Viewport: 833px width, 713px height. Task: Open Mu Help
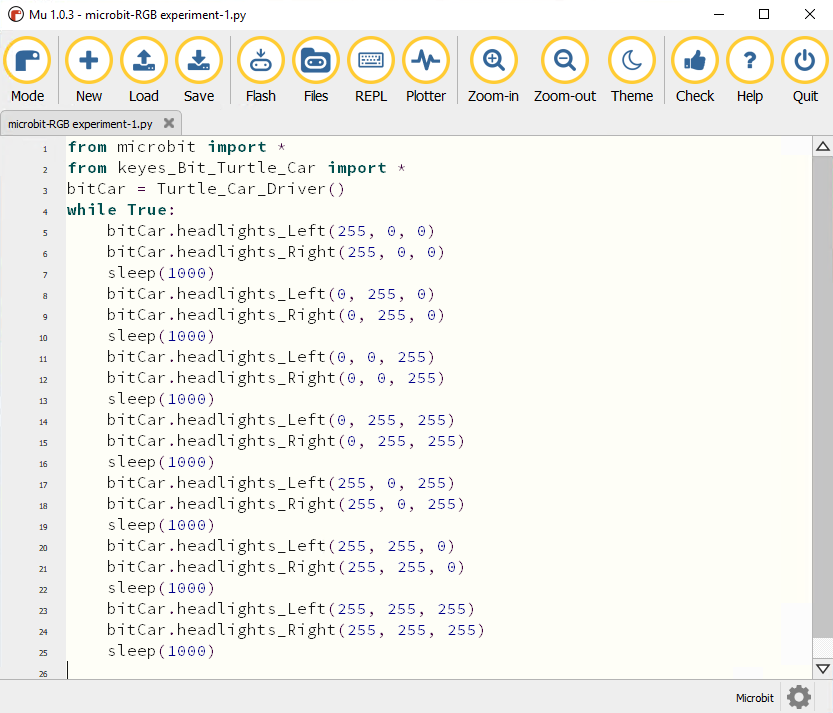point(750,70)
